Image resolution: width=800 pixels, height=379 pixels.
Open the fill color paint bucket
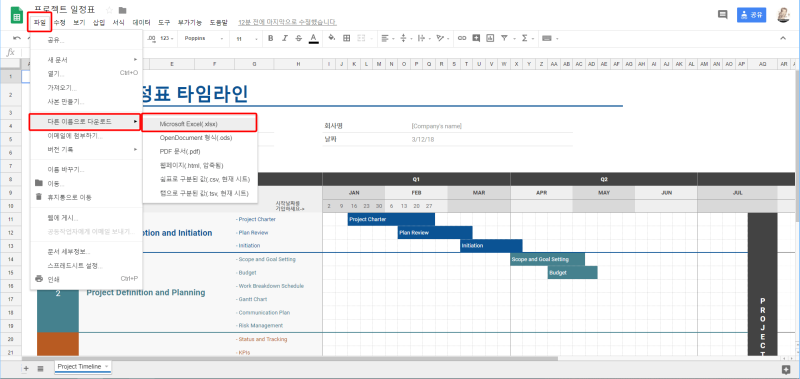pyautogui.click(x=332, y=38)
